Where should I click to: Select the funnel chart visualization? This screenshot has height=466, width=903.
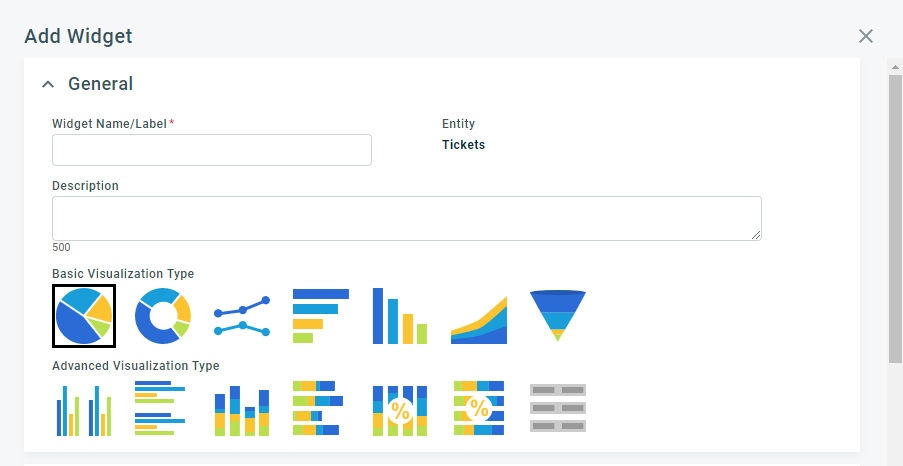(557, 315)
